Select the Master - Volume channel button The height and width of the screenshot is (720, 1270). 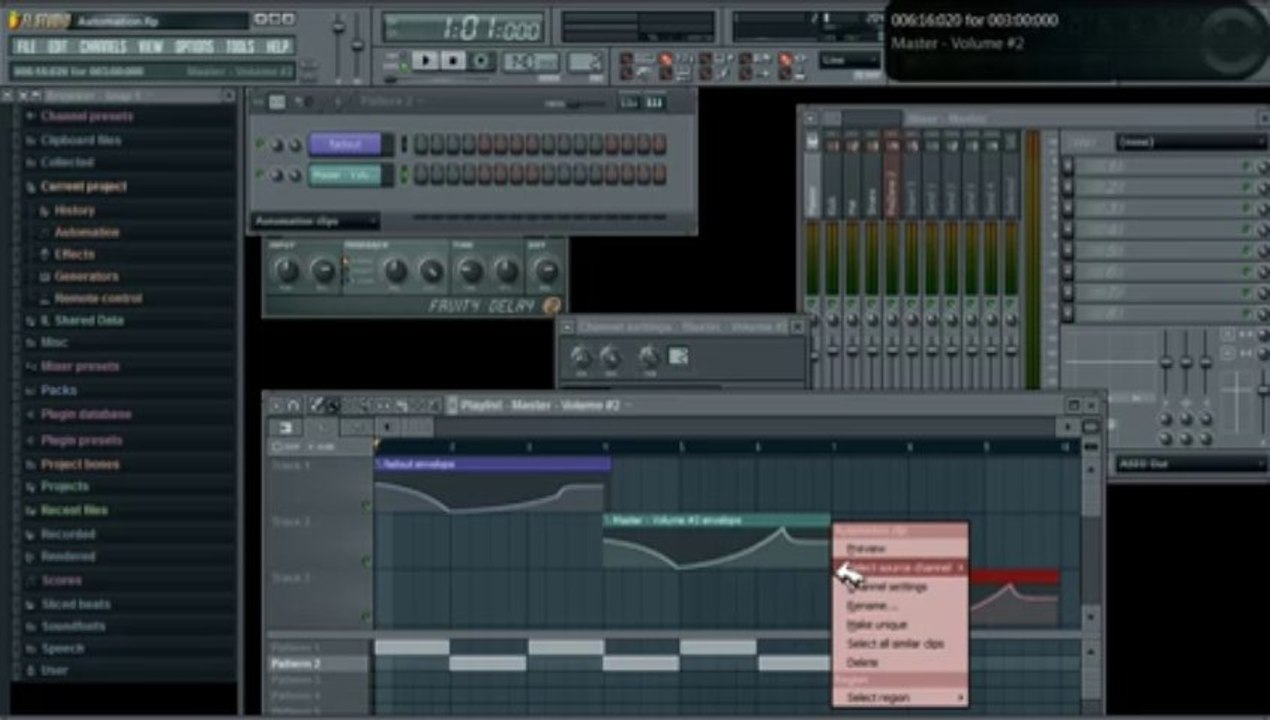(x=345, y=174)
